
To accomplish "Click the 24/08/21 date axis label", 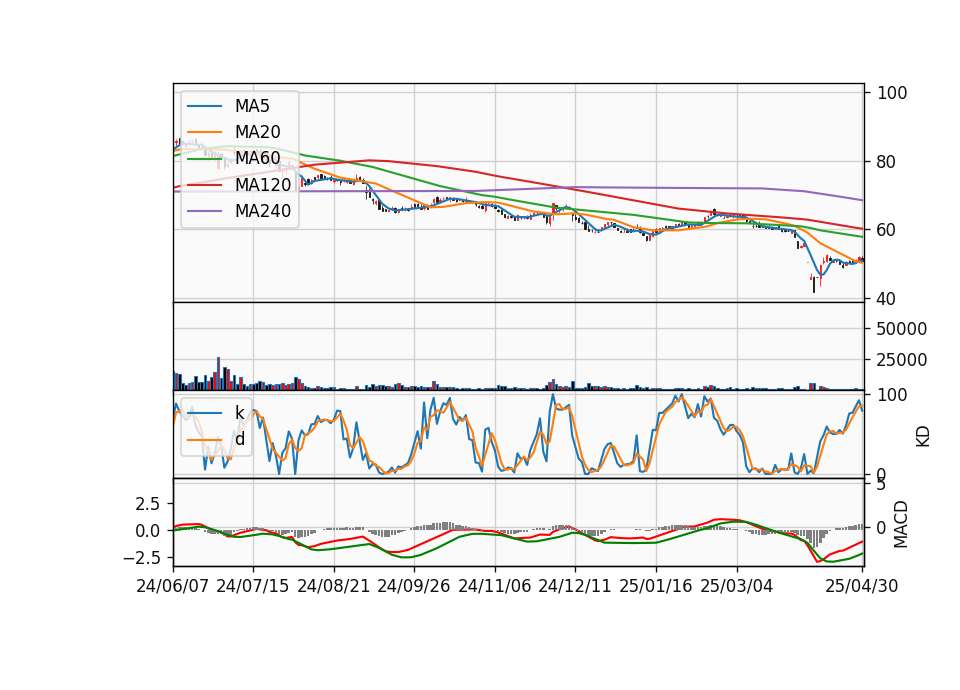I will (334, 586).
